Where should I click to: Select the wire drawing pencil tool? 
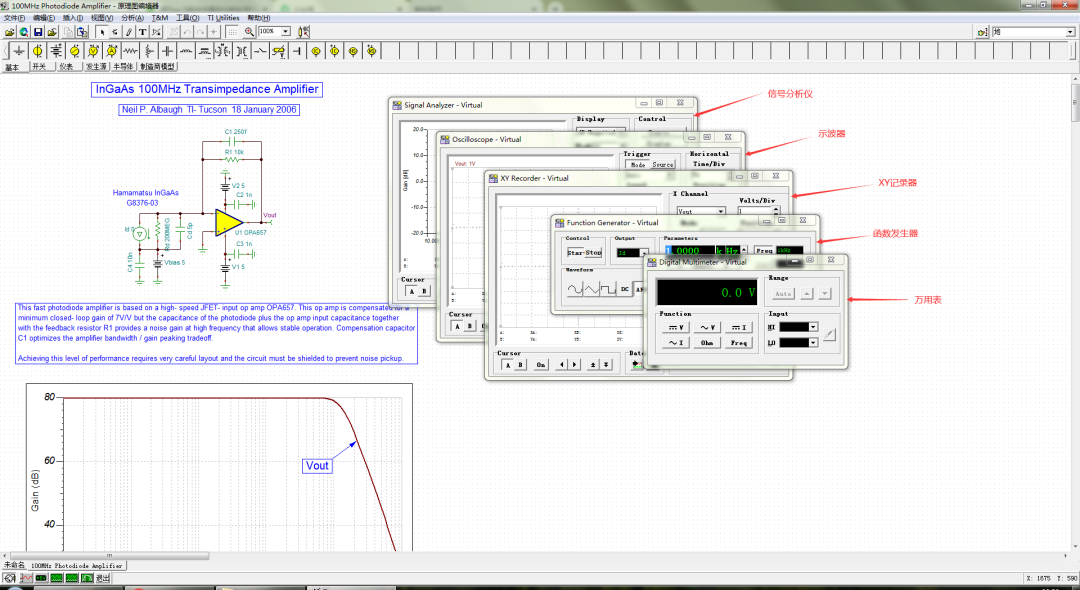[x=129, y=32]
